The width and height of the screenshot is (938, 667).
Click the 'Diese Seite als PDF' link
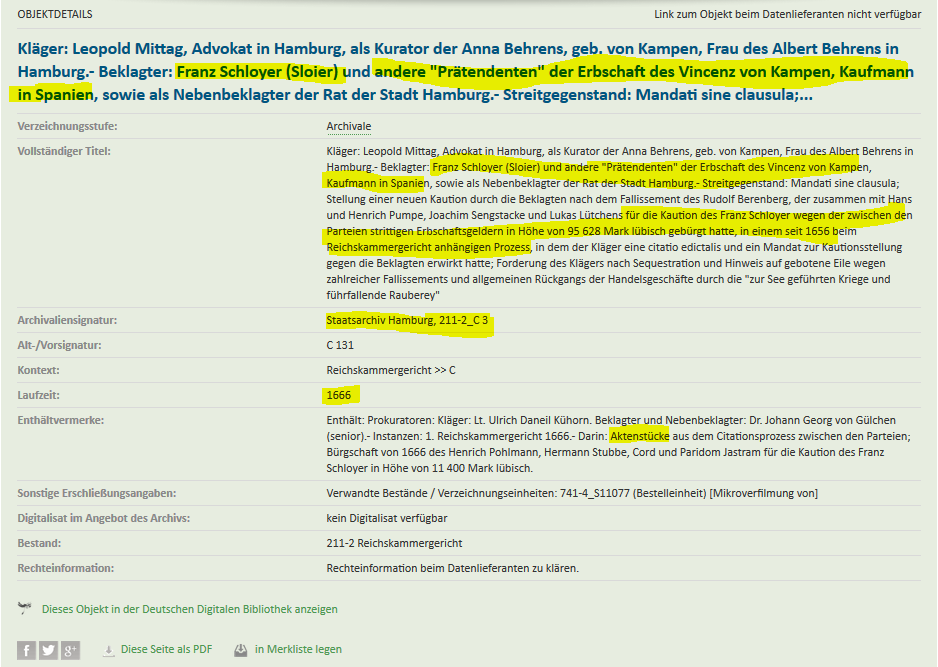click(166, 650)
